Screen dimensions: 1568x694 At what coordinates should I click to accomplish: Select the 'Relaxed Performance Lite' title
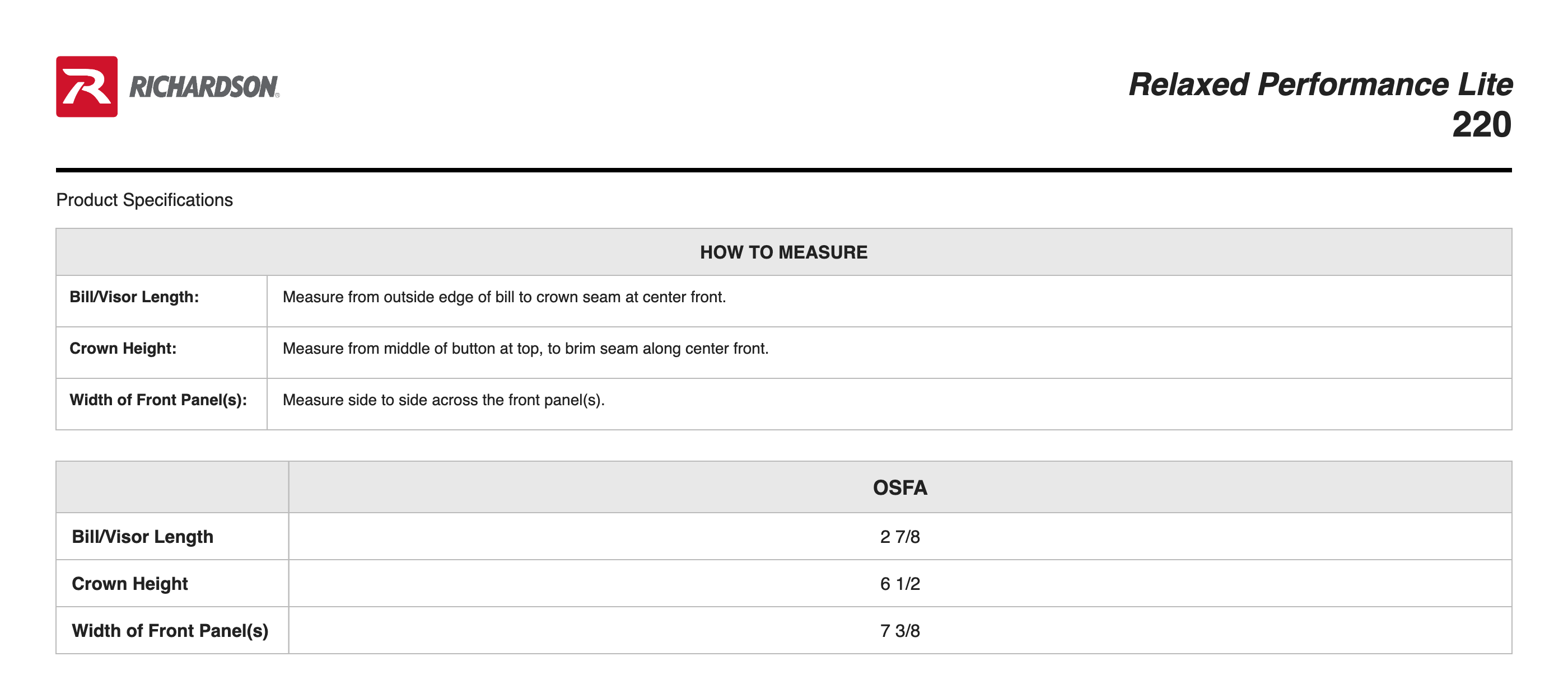coord(1320,84)
